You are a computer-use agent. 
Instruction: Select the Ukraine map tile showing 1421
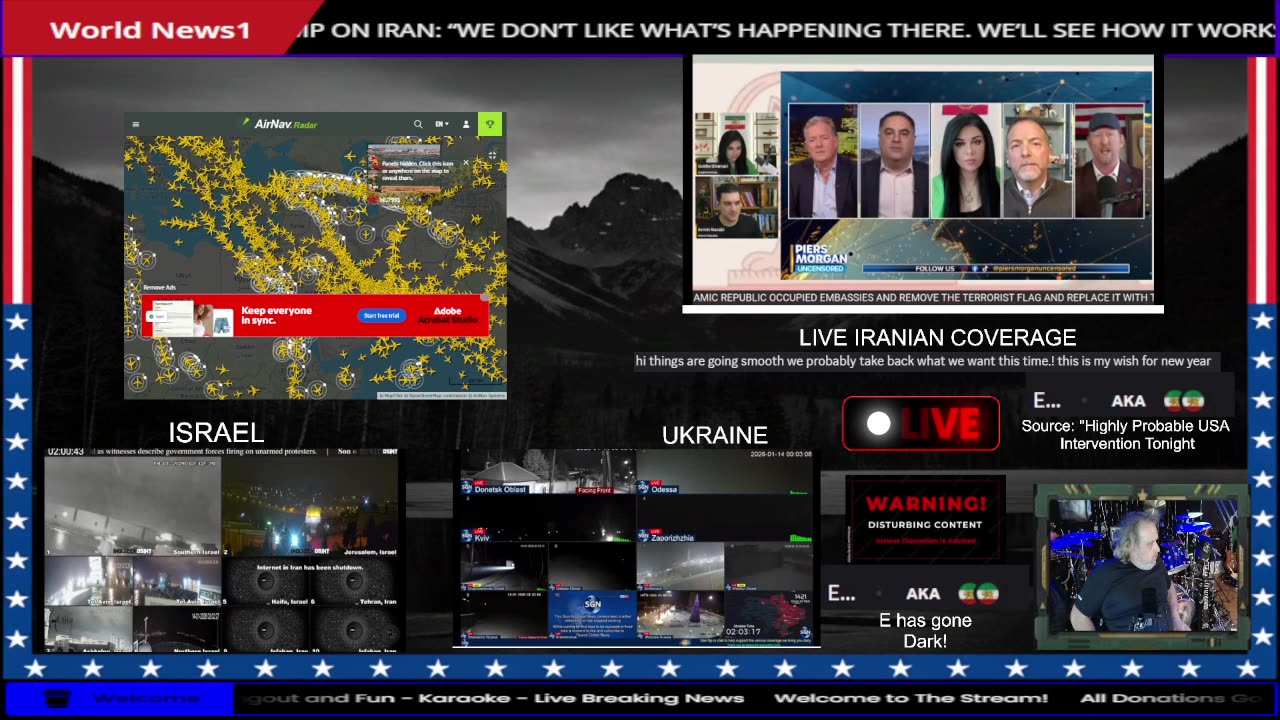tap(768, 615)
